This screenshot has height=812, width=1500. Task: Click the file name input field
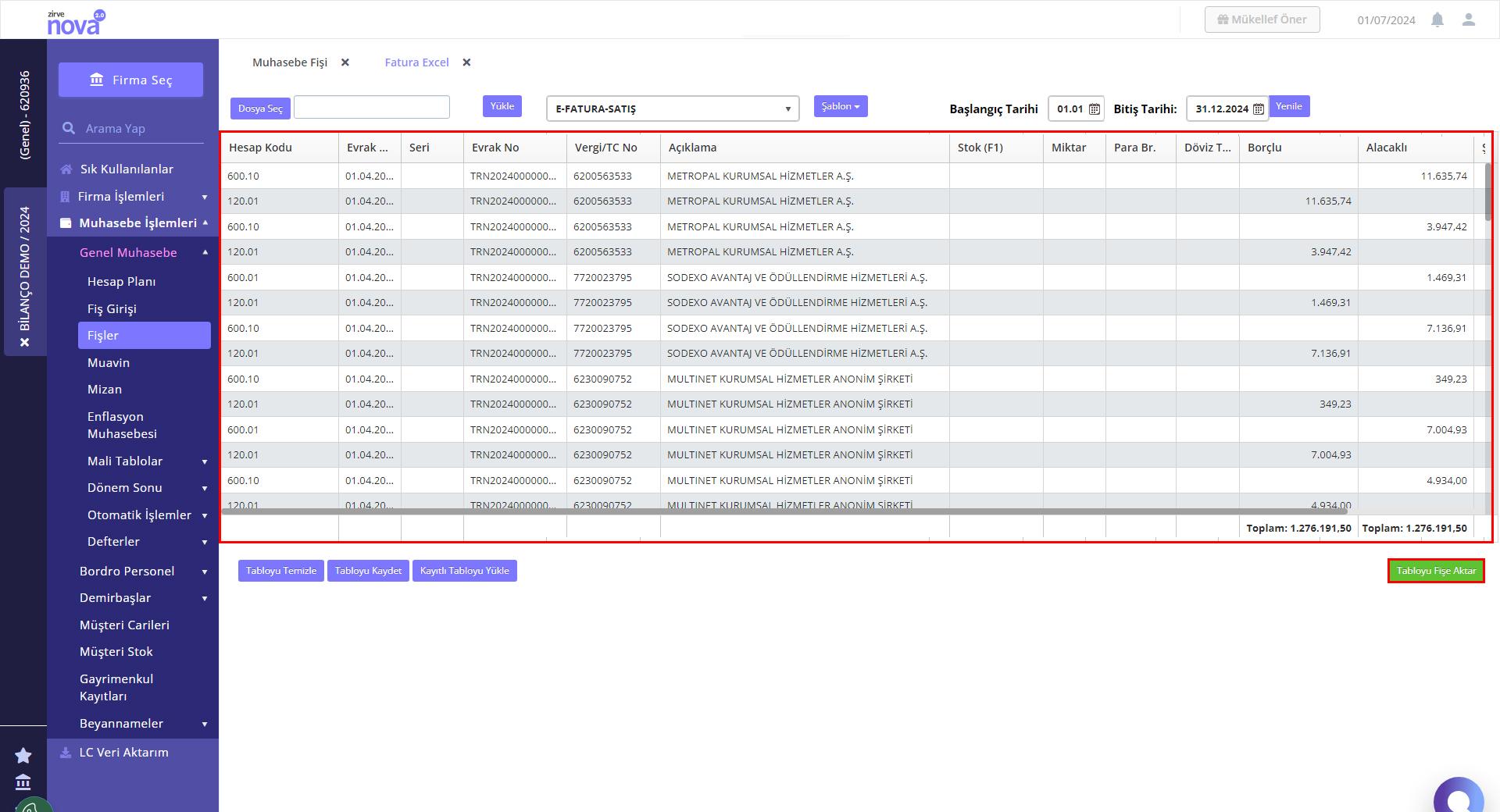pos(372,107)
